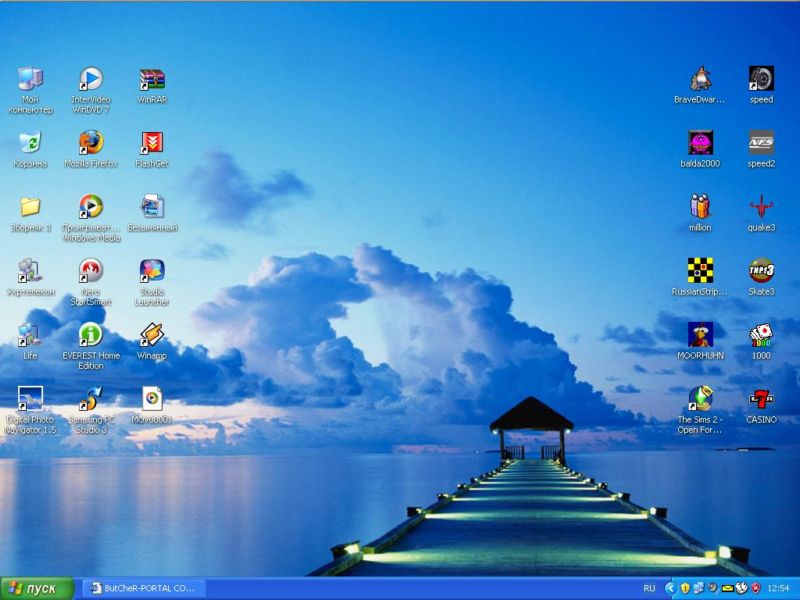Open the RU language indicator

tap(649, 588)
